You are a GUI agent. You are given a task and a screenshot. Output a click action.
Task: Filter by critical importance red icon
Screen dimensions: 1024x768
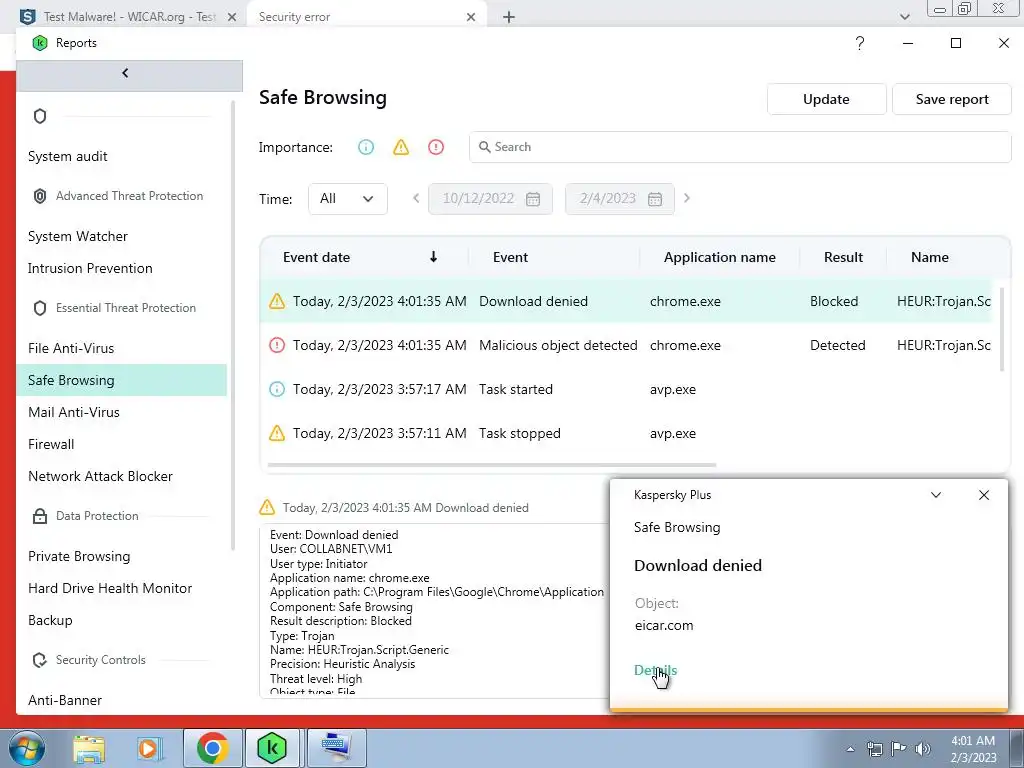[x=436, y=147]
